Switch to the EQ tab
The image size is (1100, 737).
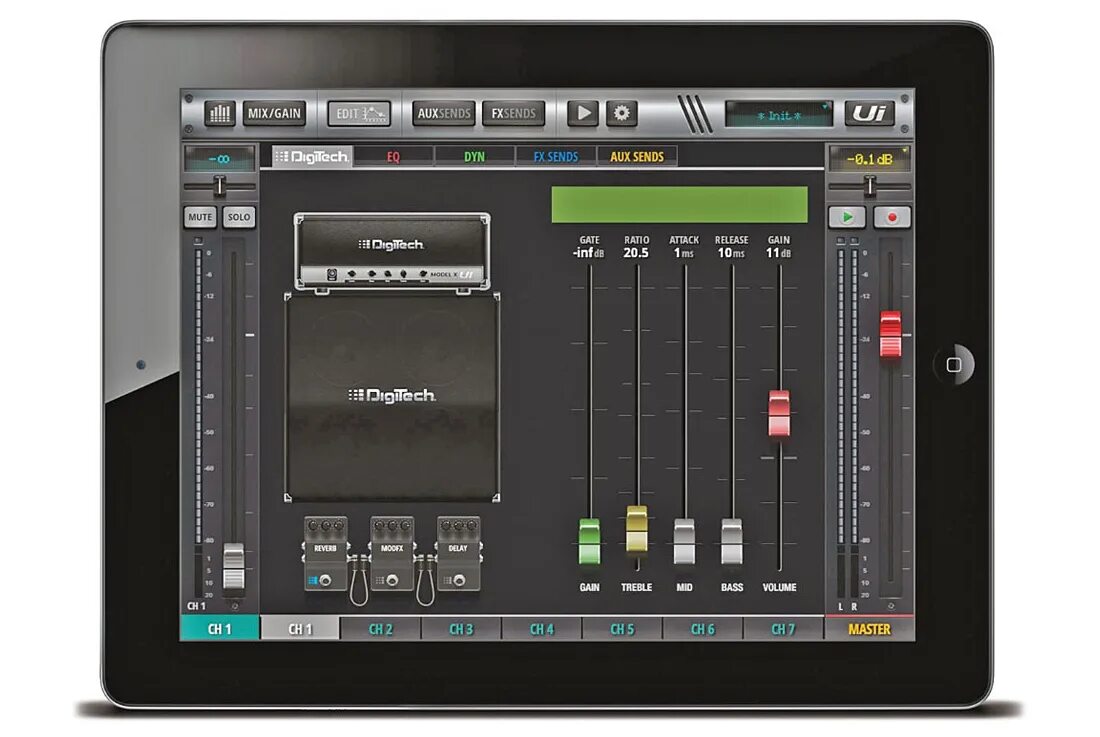[x=394, y=156]
